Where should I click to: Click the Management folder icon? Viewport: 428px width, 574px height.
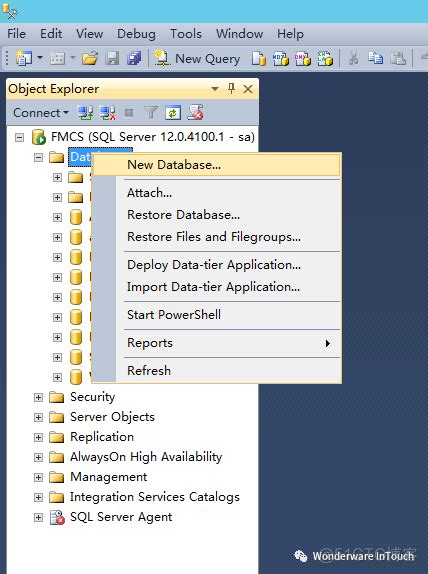[57, 477]
